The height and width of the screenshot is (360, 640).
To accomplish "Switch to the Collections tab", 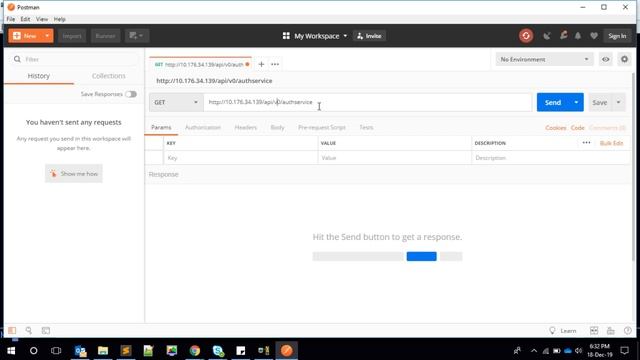I will point(109,76).
